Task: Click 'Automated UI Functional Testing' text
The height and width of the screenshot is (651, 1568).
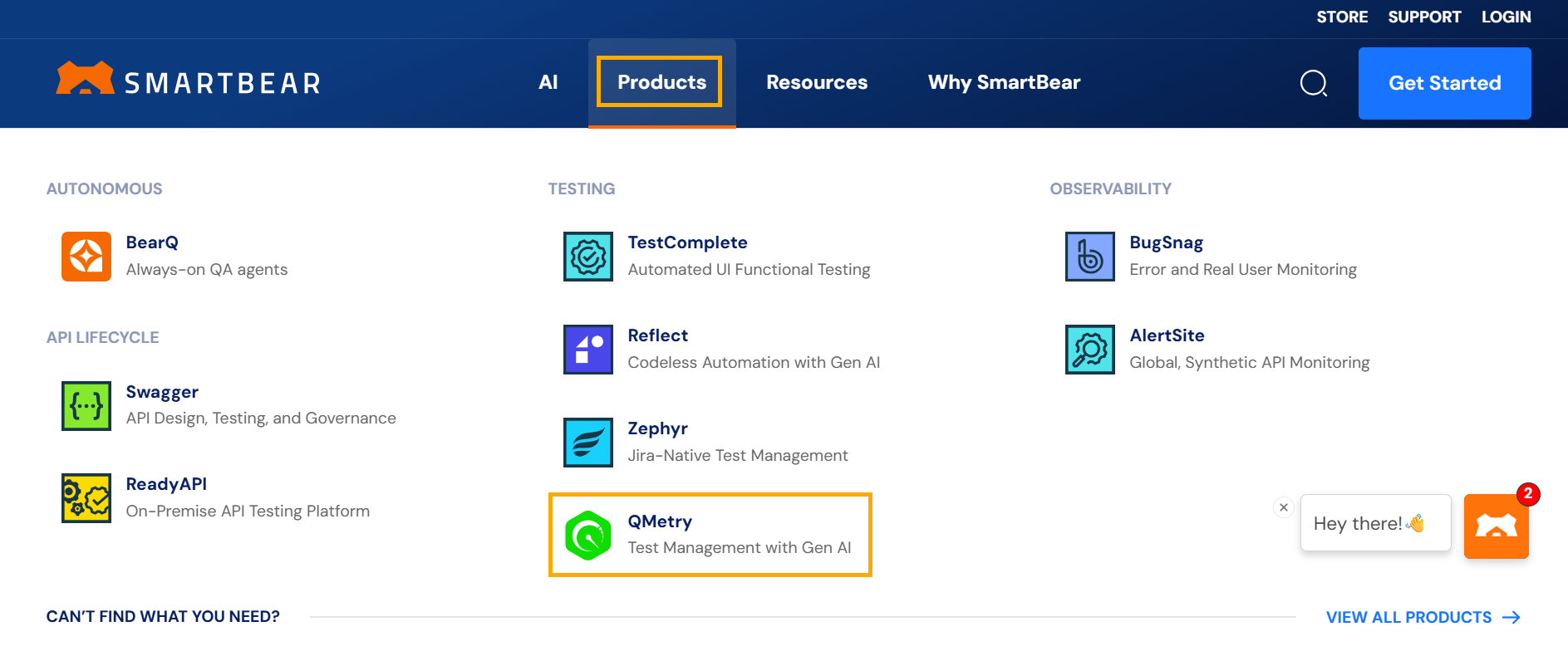Action: click(x=749, y=270)
